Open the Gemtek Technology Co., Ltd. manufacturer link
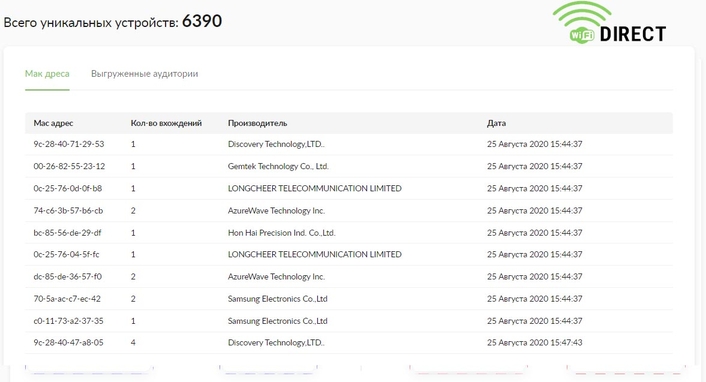Image resolution: width=706 pixels, height=382 pixels. click(x=278, y=166)
